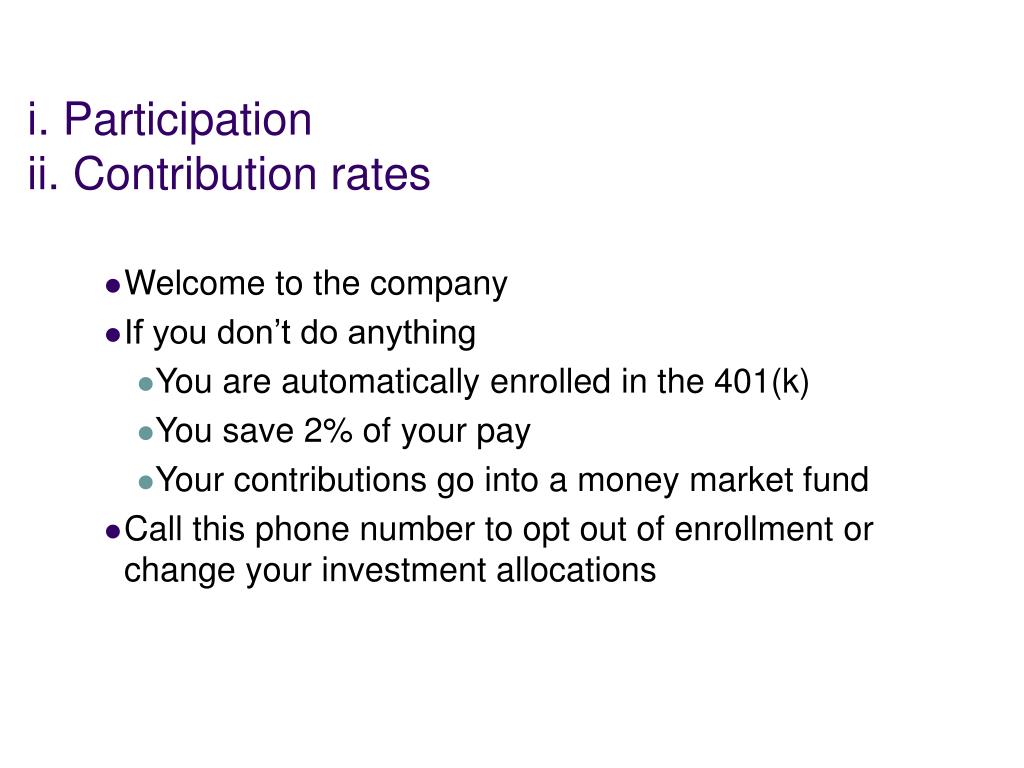Click the teal bullet before 'Your contributions'
Viewport: 1024px width, 768px height.
(x=146, y=483)
